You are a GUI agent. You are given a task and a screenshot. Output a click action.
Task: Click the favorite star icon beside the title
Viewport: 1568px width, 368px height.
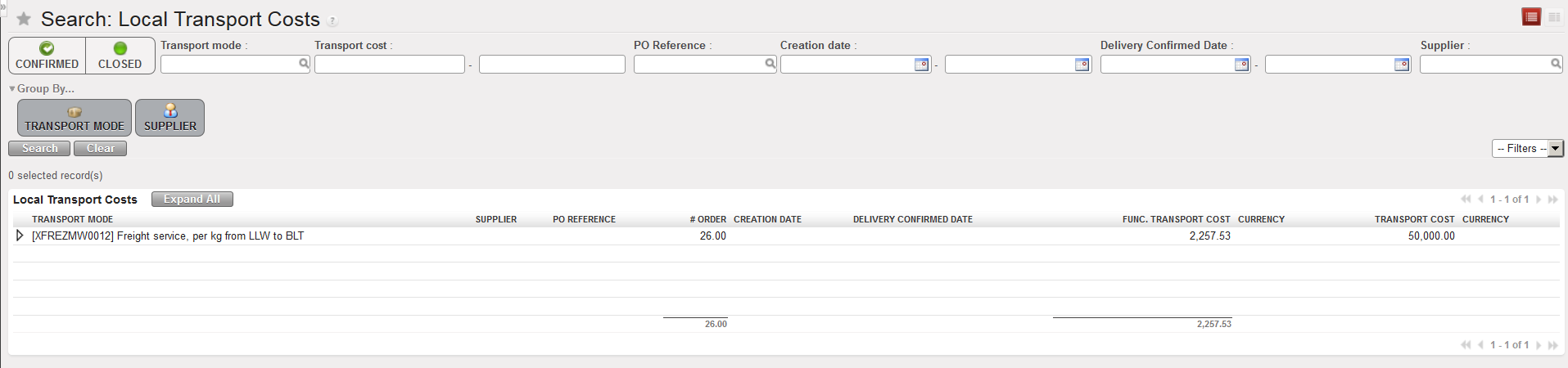click(24, 19)
